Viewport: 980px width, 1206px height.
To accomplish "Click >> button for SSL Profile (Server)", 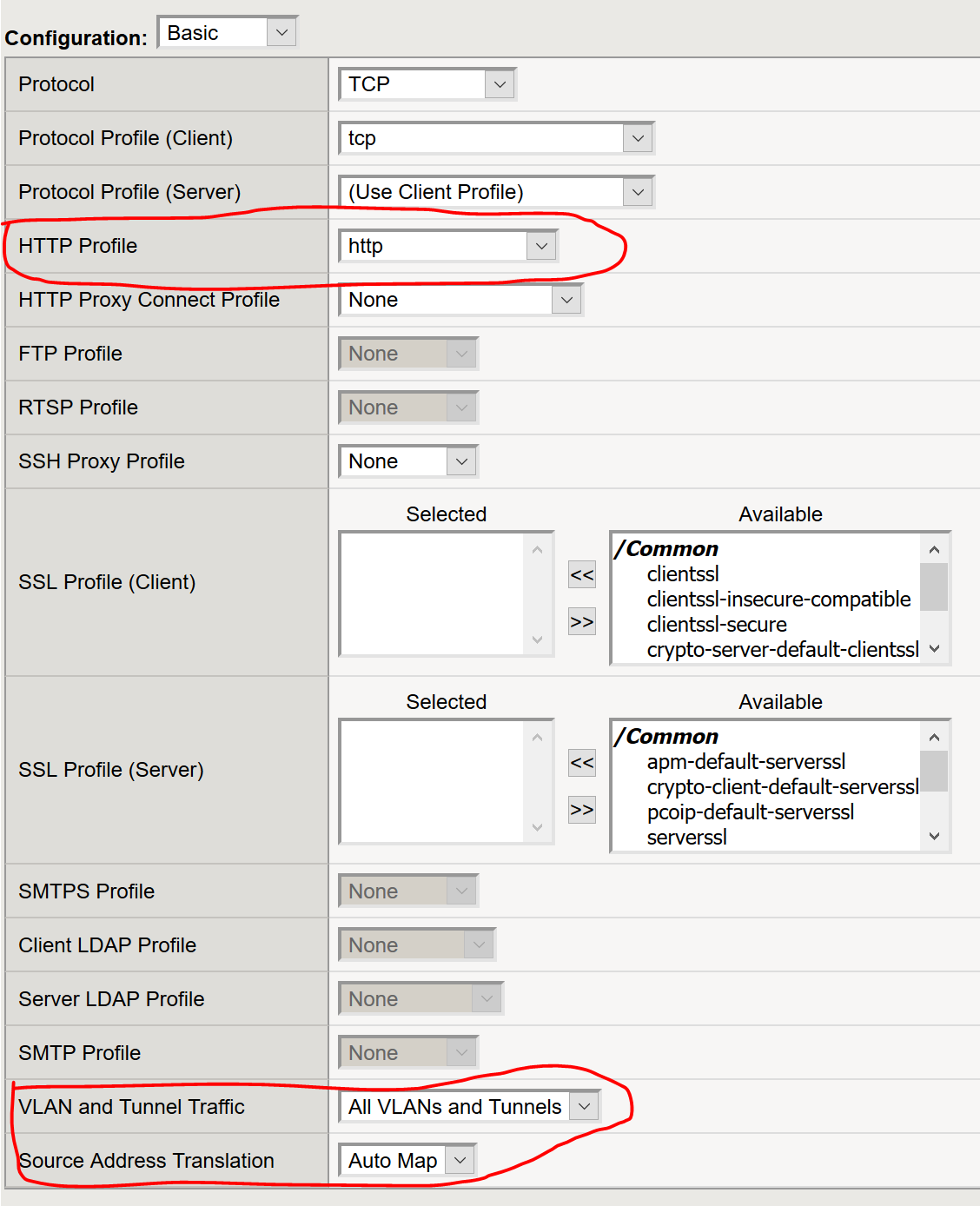I will click(x=581, y=810).
